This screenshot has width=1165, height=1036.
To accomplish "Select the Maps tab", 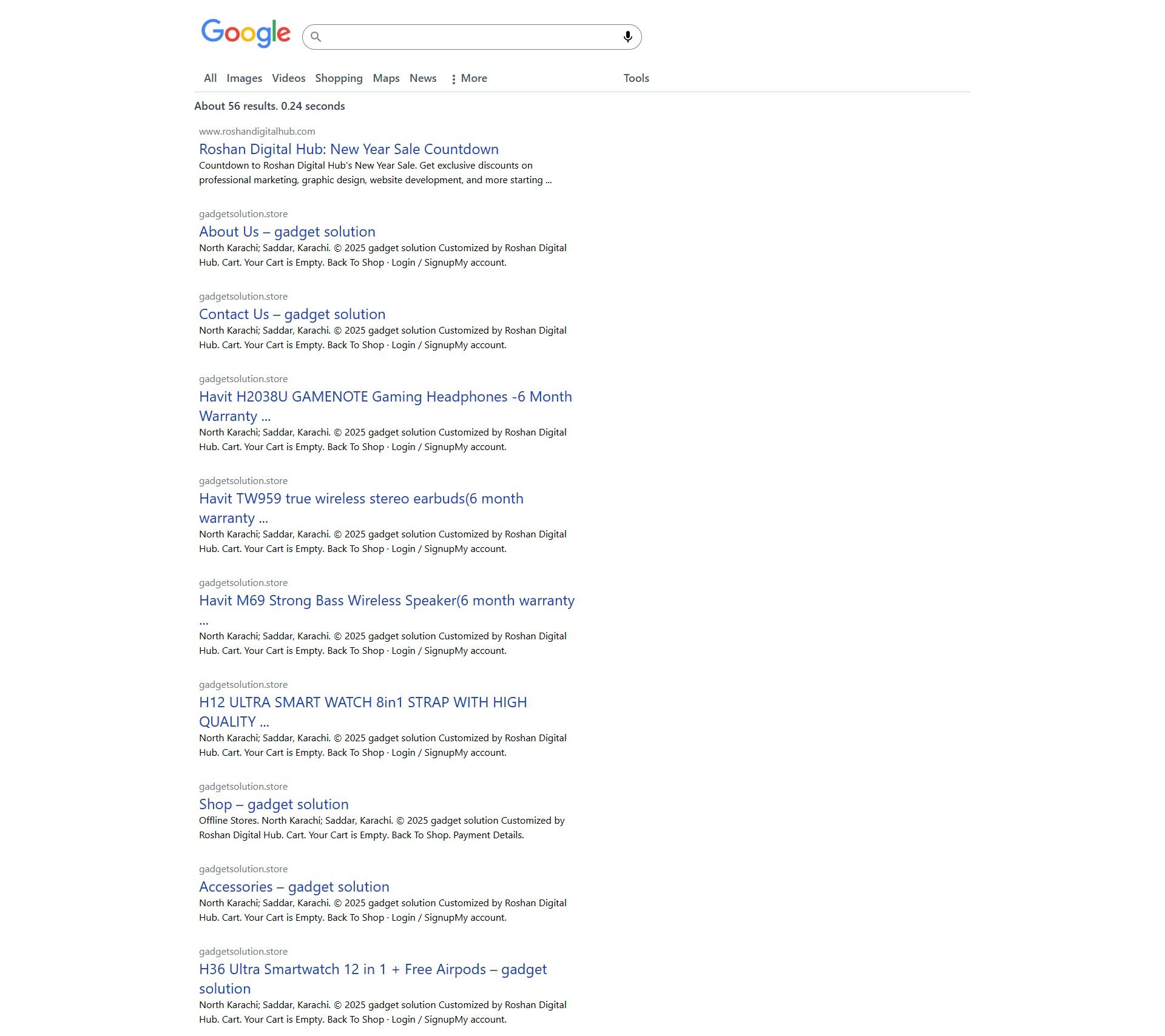I will coord(386,78).
